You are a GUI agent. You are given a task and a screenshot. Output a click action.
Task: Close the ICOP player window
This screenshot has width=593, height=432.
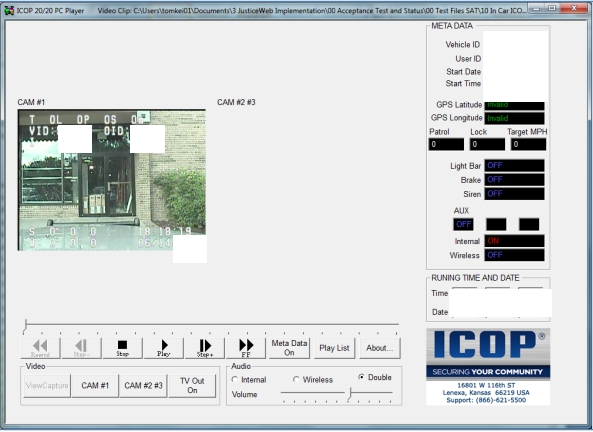pos(574,8)
